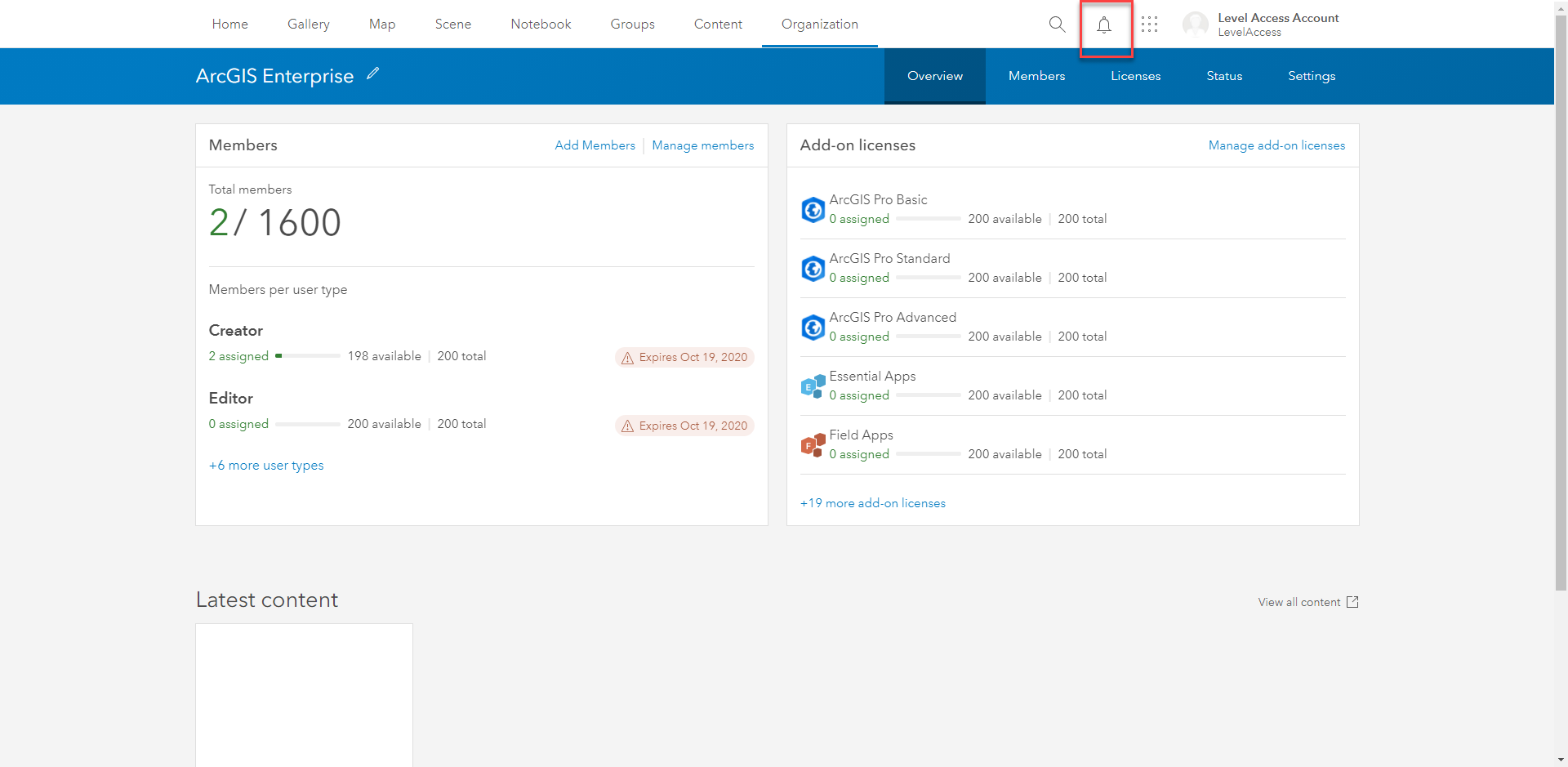Click the Creator Expires Oct 19, 2020 badge
1568x767 pixels.
(x=684, y=358)
